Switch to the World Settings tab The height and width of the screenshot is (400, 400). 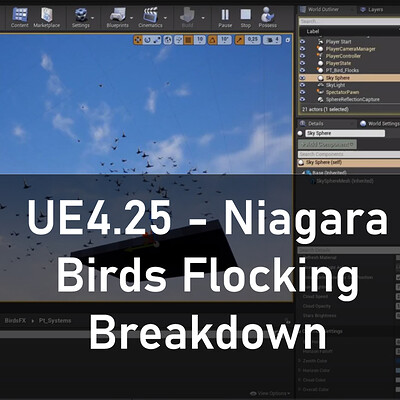(380, 124)
